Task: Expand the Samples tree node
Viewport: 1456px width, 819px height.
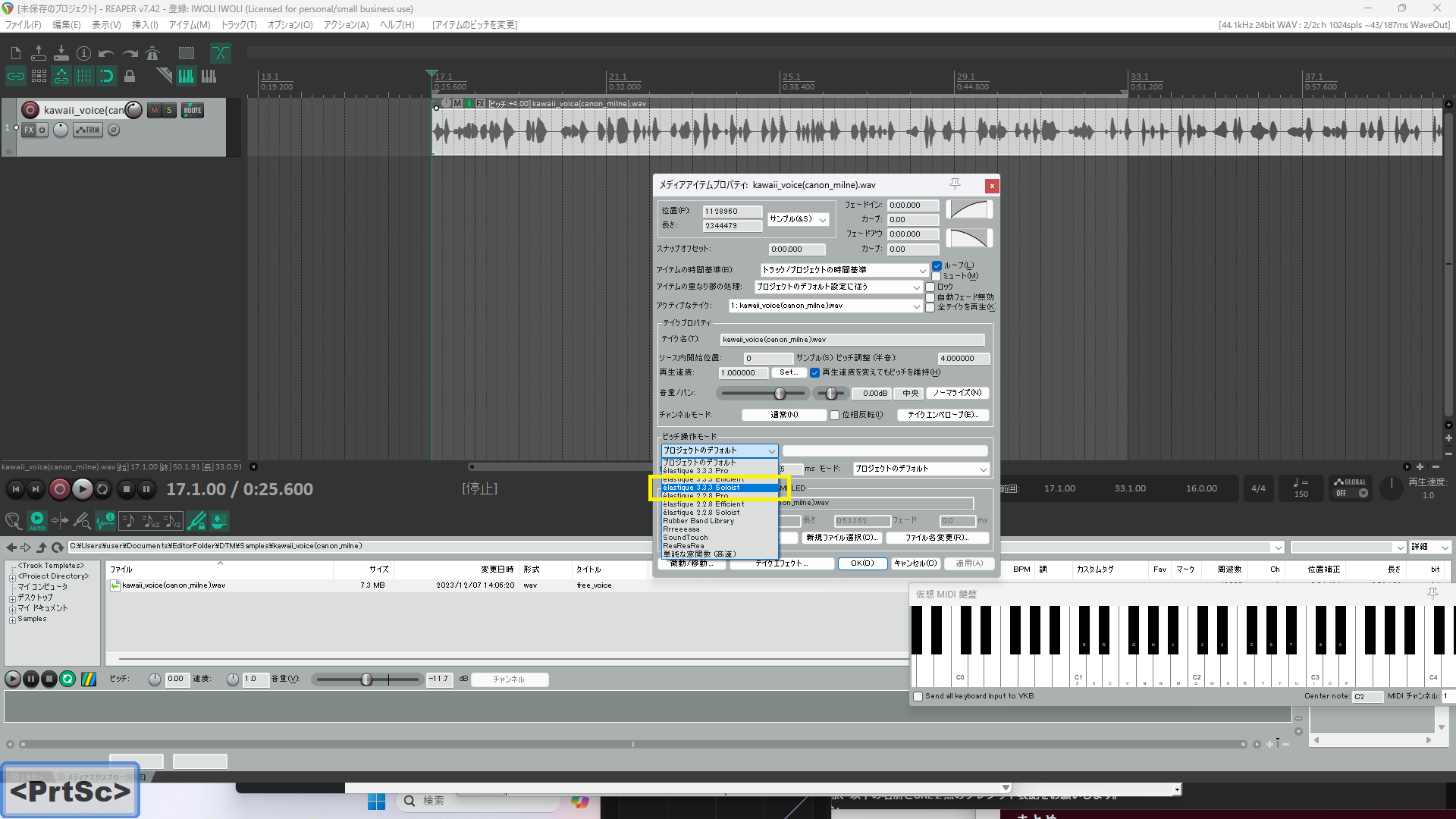Action: [x=12, y=620]
